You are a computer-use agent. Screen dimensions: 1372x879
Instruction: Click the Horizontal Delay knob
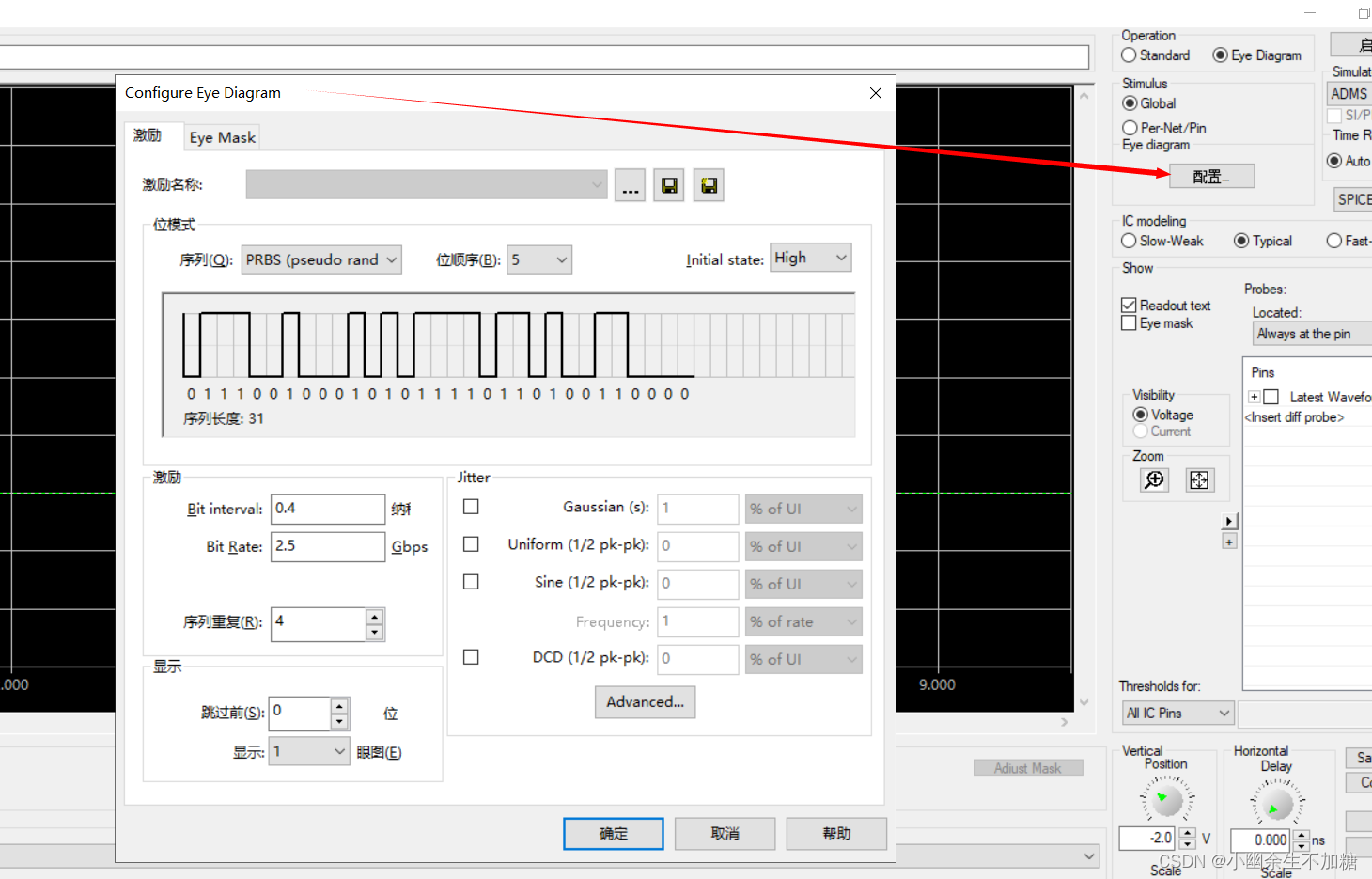coord(1277,802)
